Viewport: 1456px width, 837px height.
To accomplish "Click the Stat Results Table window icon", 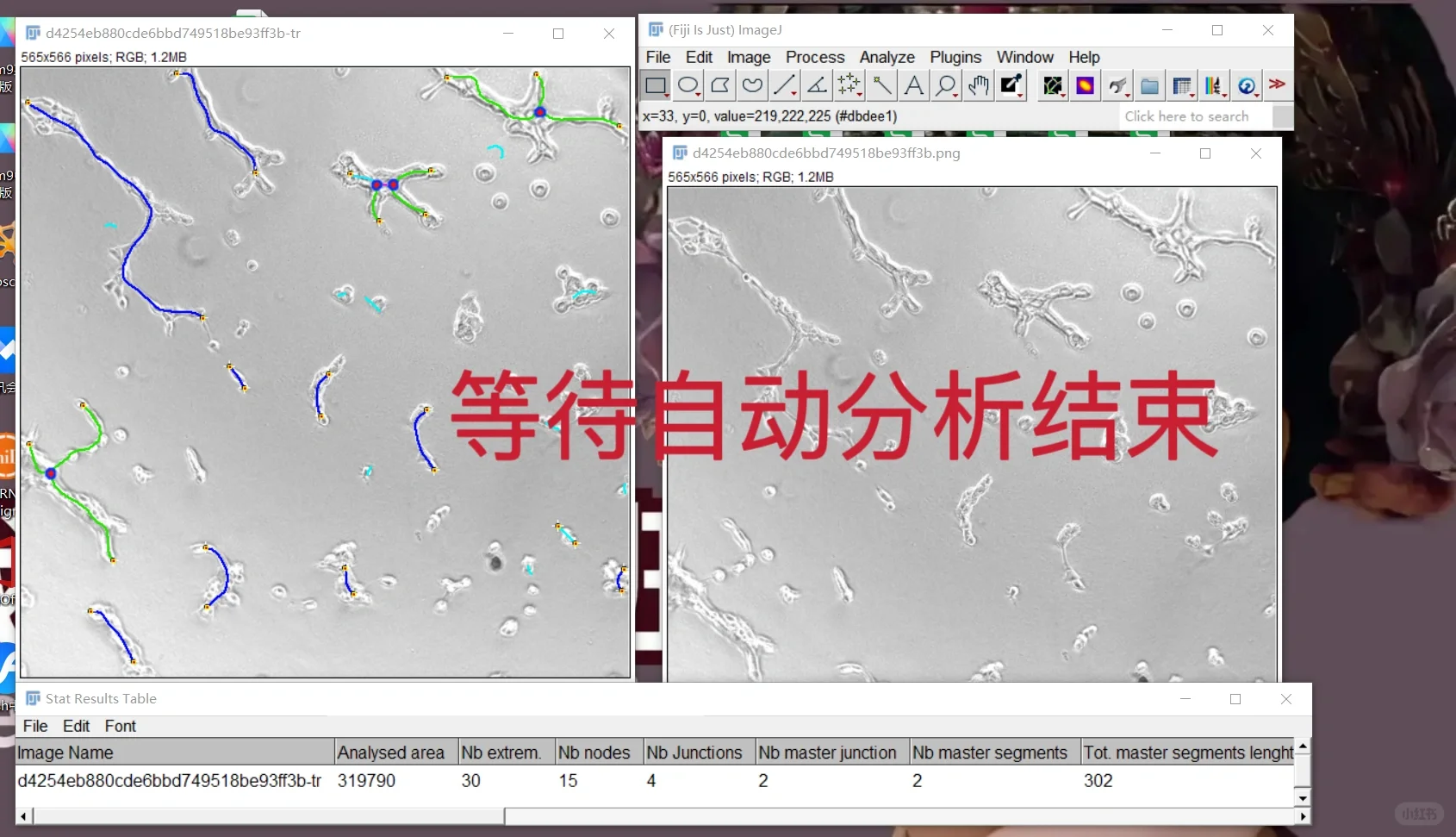I will 34,698.
